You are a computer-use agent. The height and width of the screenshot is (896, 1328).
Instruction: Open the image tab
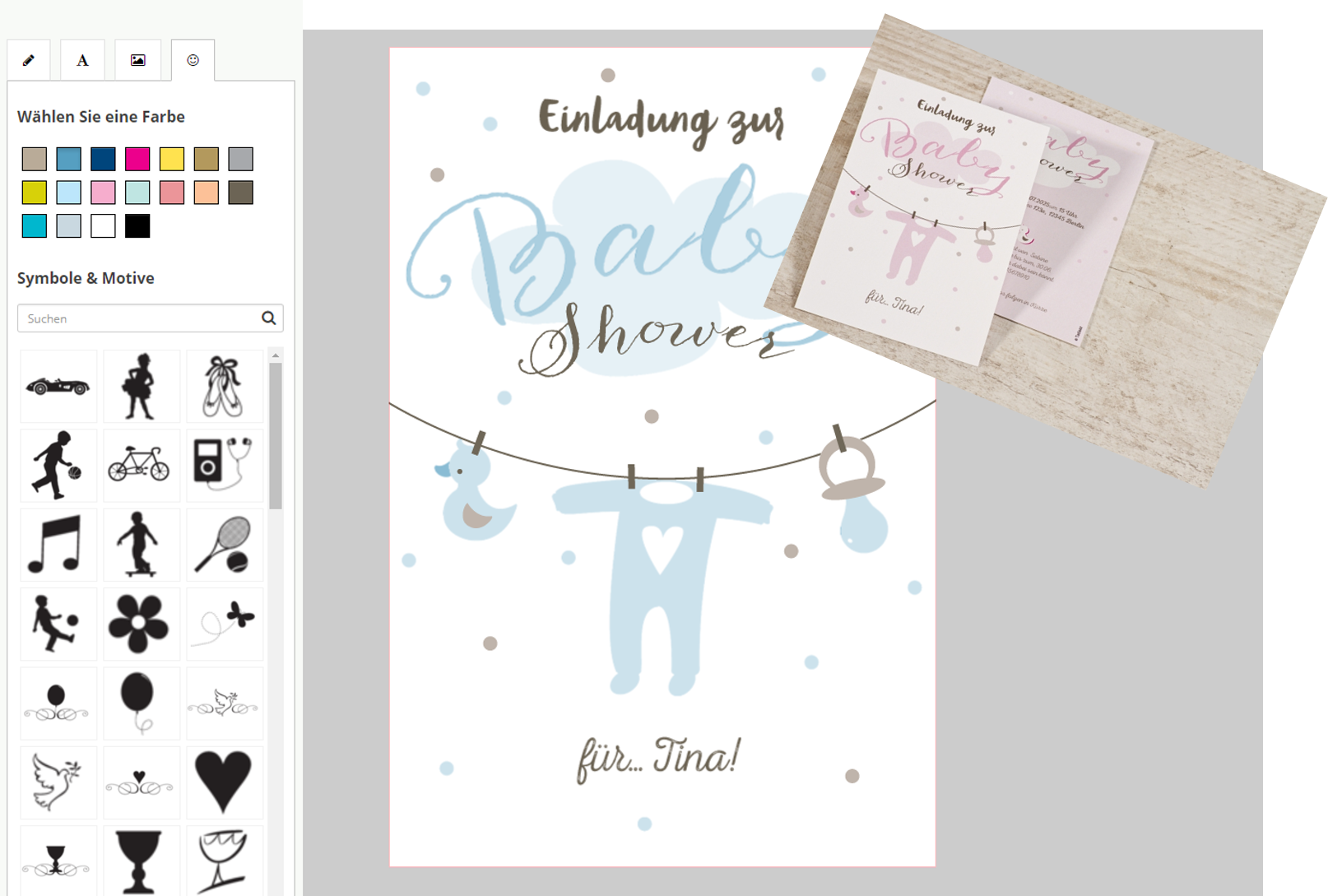[x=138, y=60]
